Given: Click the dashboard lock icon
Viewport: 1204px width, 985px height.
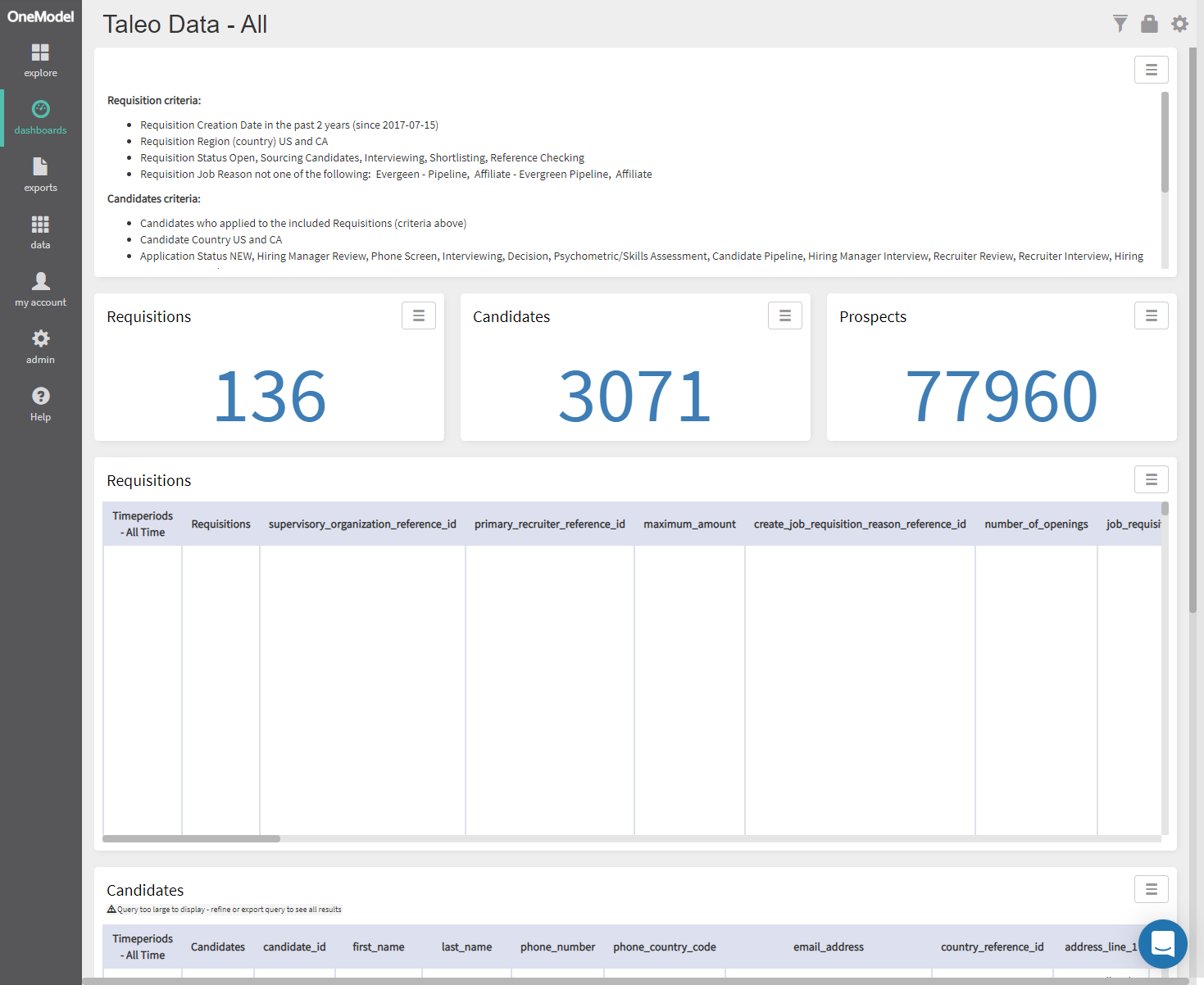Looking at the screenshot, I should (1149, 24).
